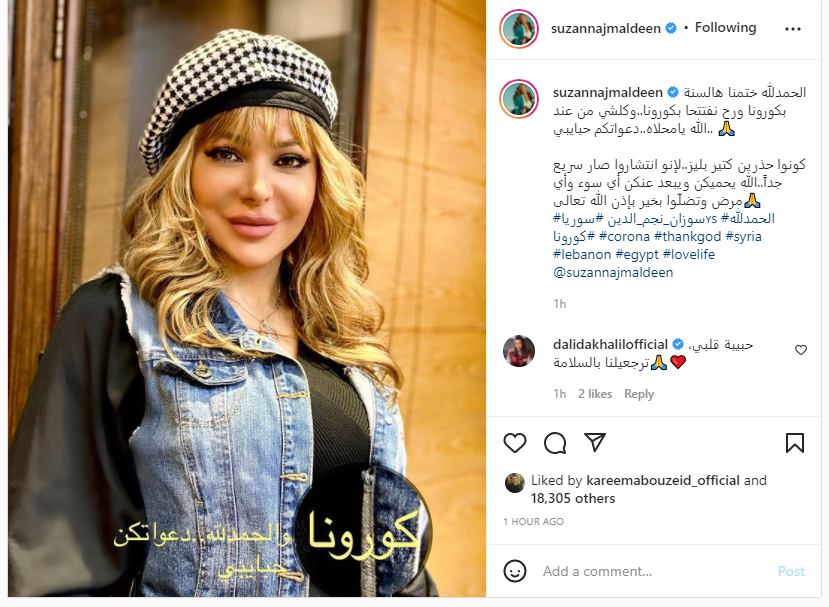Open the #lebanon hashtag link

tap(582, 254)
